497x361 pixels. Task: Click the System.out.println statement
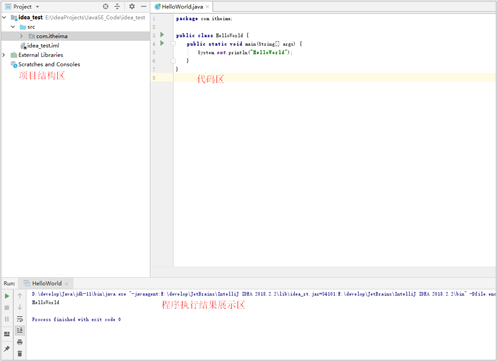coord(245,52)
